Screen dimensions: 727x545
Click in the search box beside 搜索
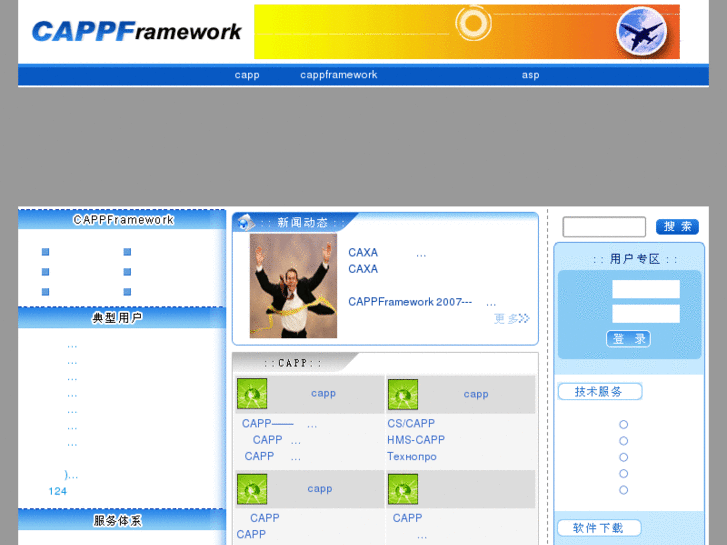tap(604, 227)
